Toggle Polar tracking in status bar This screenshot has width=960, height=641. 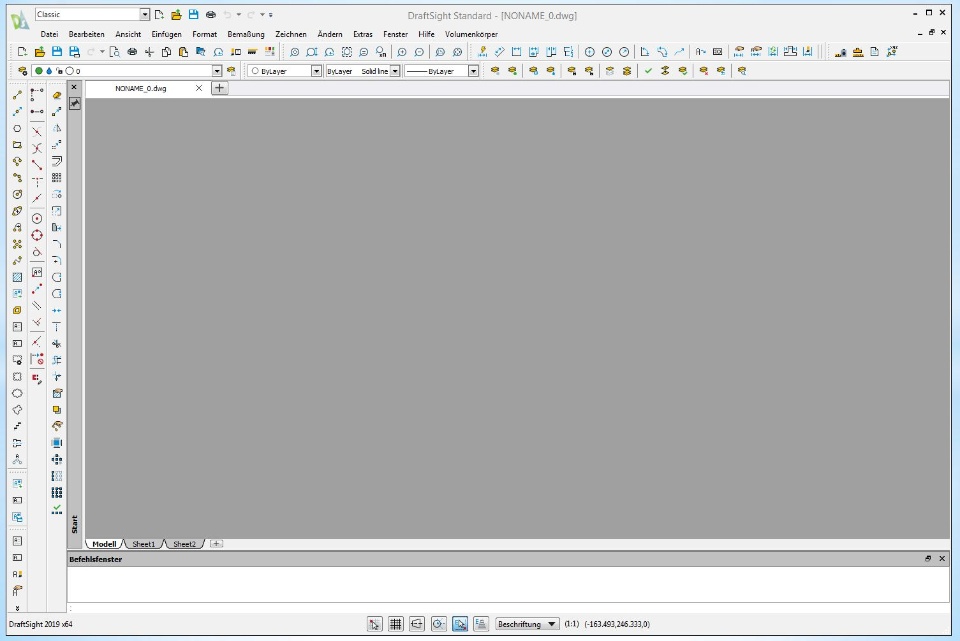tap(438, 624)
